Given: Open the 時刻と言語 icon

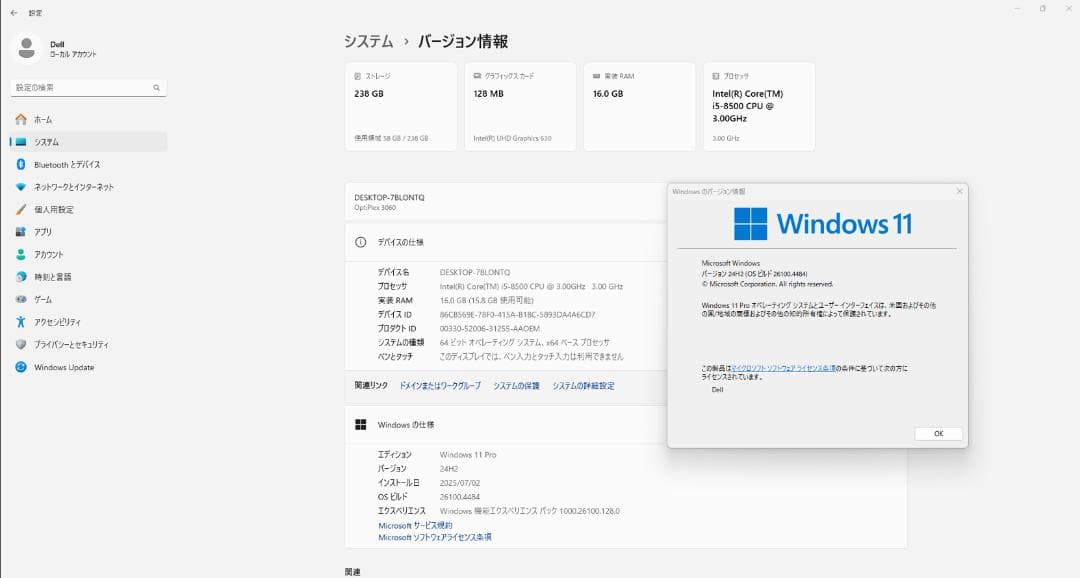Looking at the screenshot, I should [21, 277].
